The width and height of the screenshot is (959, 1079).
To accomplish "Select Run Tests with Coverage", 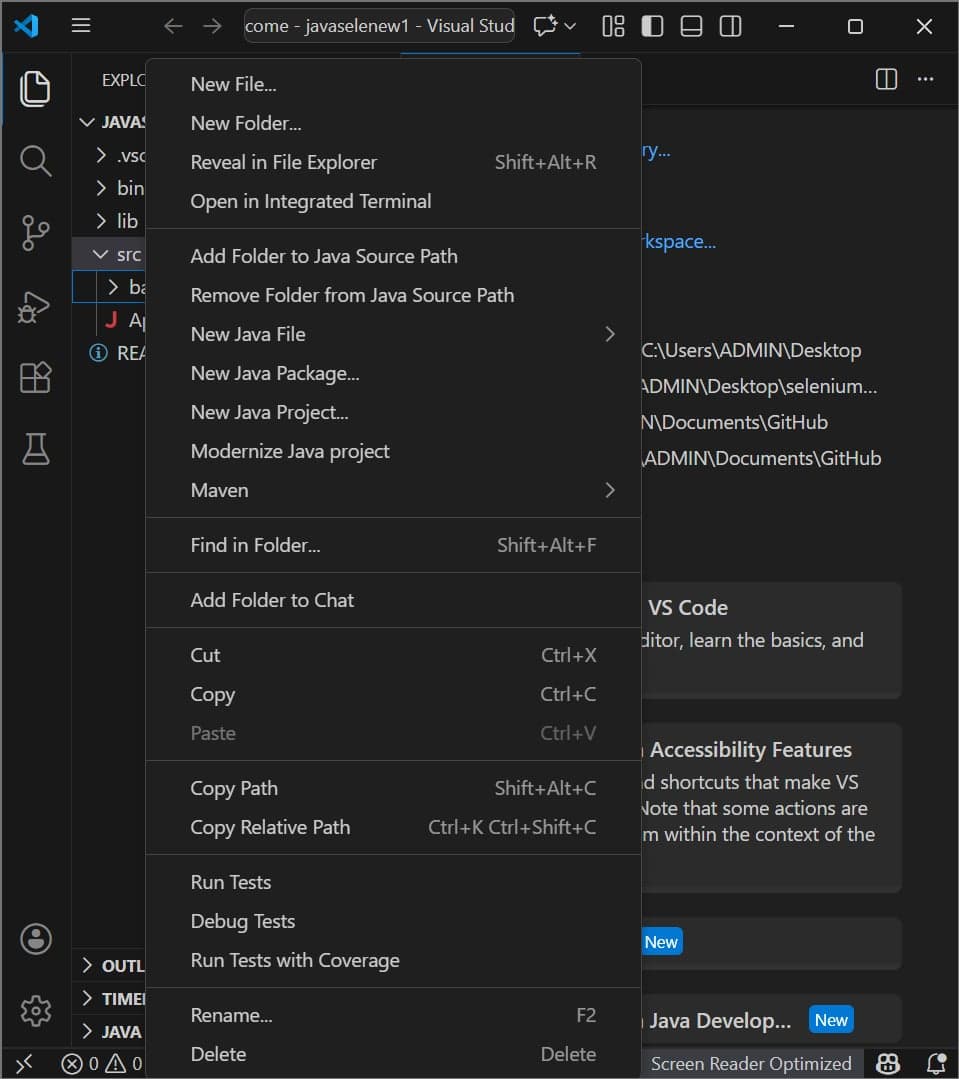I will [394, 961].
